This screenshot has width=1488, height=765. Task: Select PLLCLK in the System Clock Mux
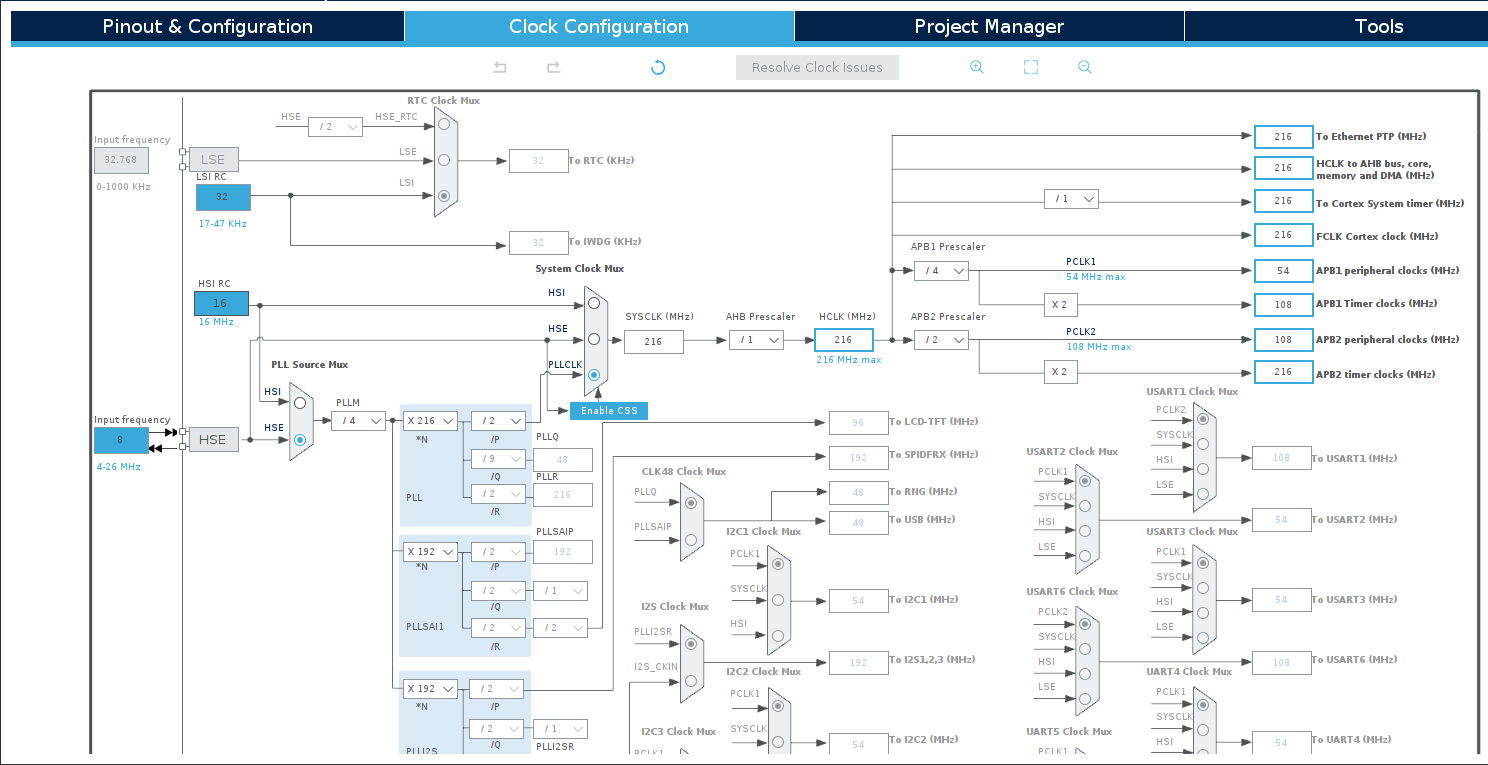593,375
